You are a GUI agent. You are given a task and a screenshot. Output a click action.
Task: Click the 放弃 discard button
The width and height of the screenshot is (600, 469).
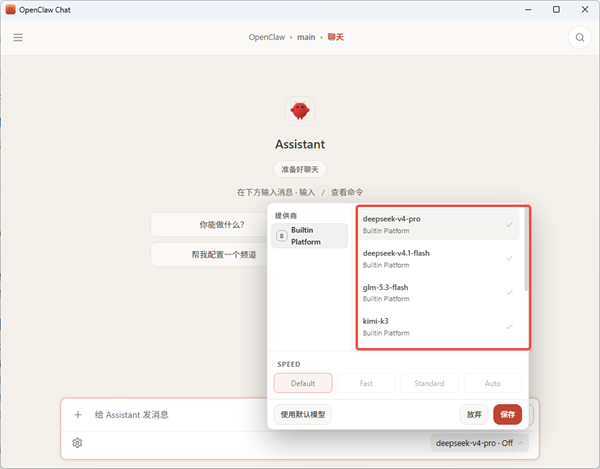[x=474, y=414]
